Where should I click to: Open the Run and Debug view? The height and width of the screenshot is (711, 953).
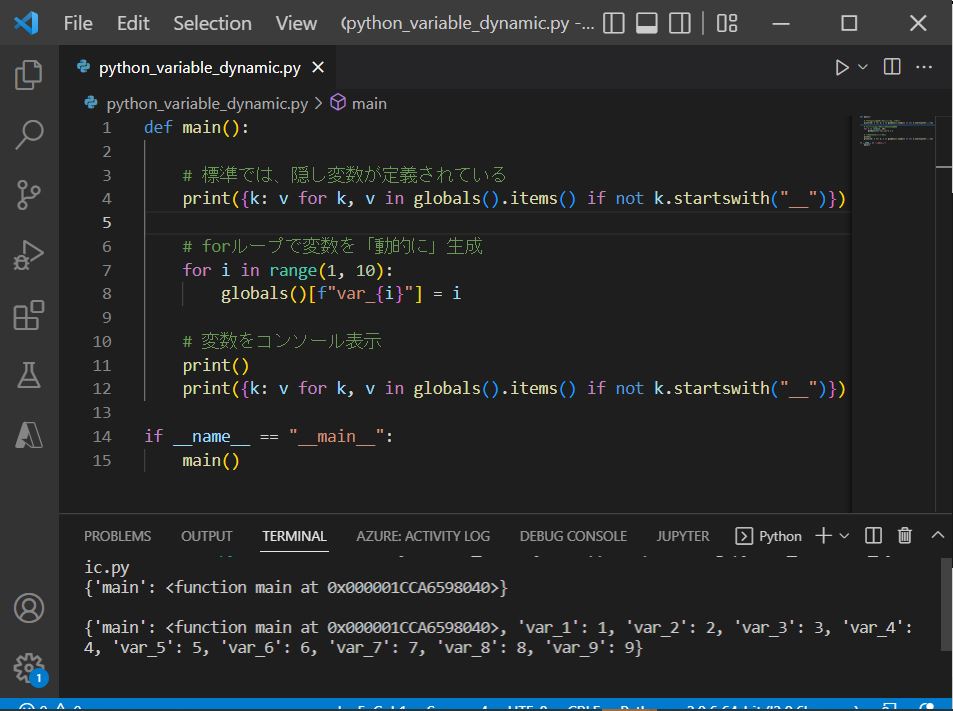(29, 255)
